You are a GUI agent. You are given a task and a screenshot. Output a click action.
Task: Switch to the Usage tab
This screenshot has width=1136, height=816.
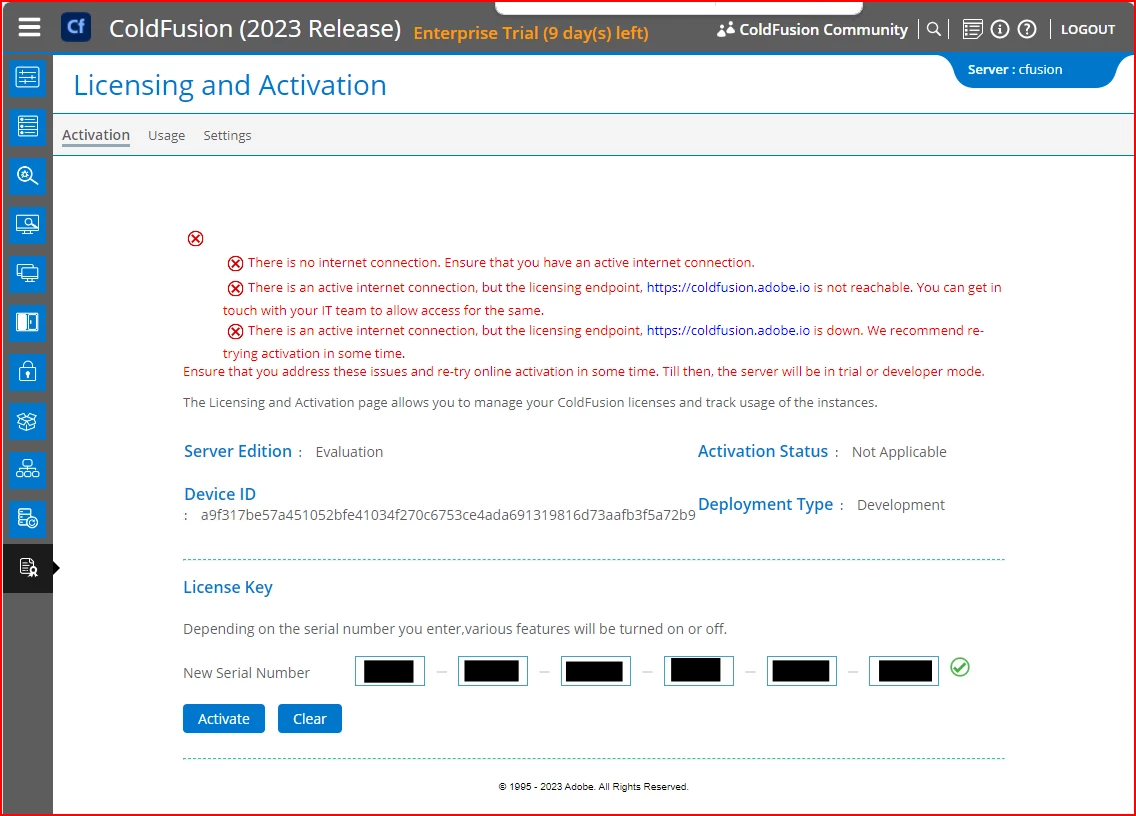[x=167, y=136]
